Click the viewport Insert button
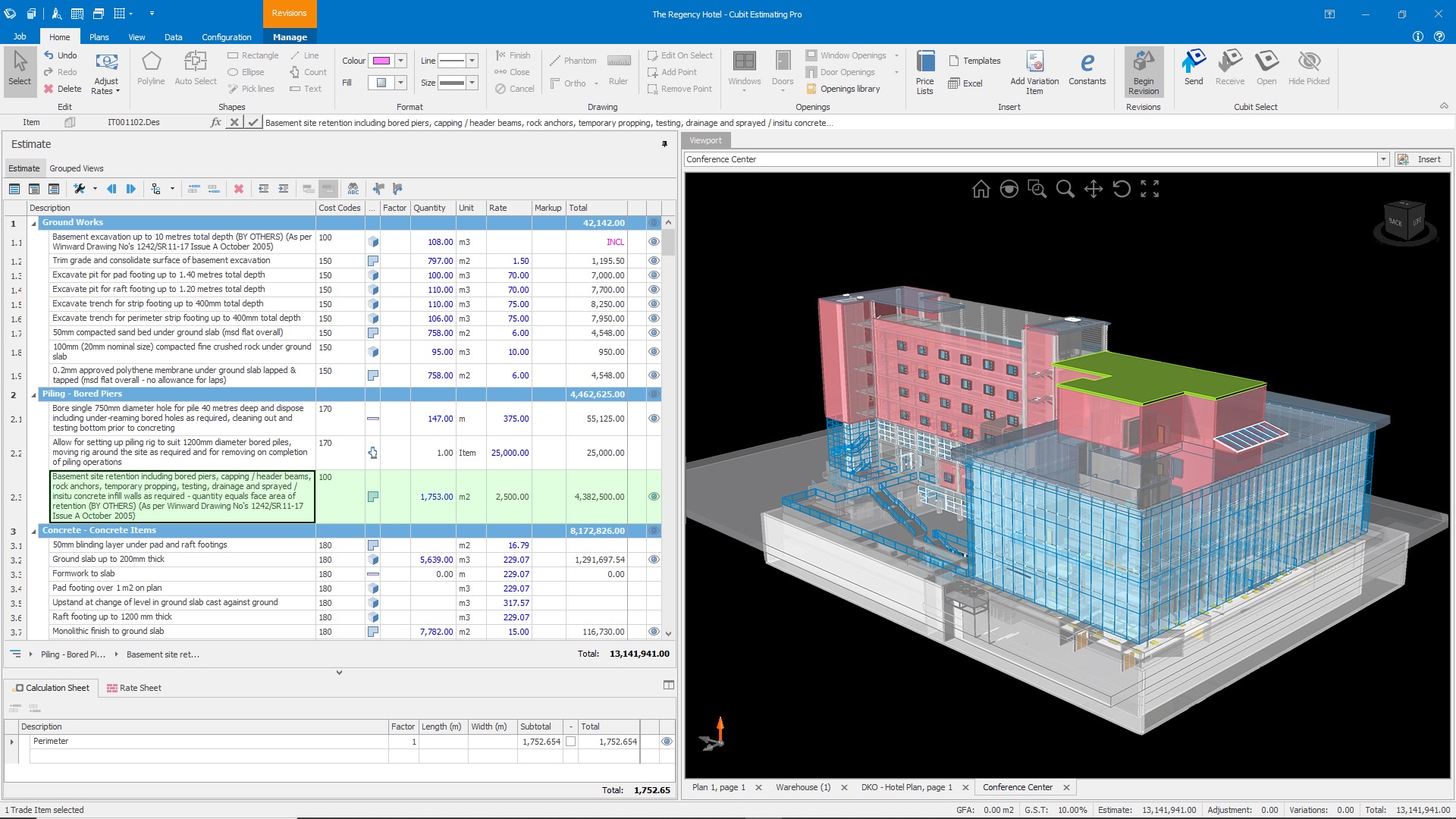The image size is (1456, 819). (x=1423, y=159)
